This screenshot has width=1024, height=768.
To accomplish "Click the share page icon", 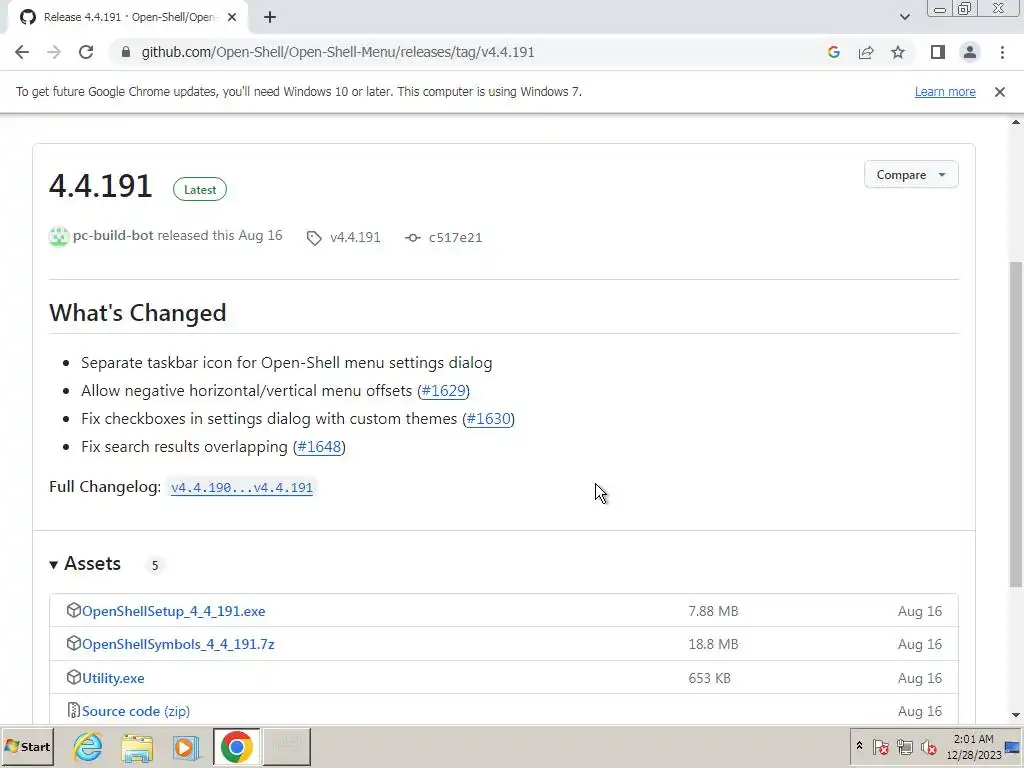I will click(x=866, y=52).
